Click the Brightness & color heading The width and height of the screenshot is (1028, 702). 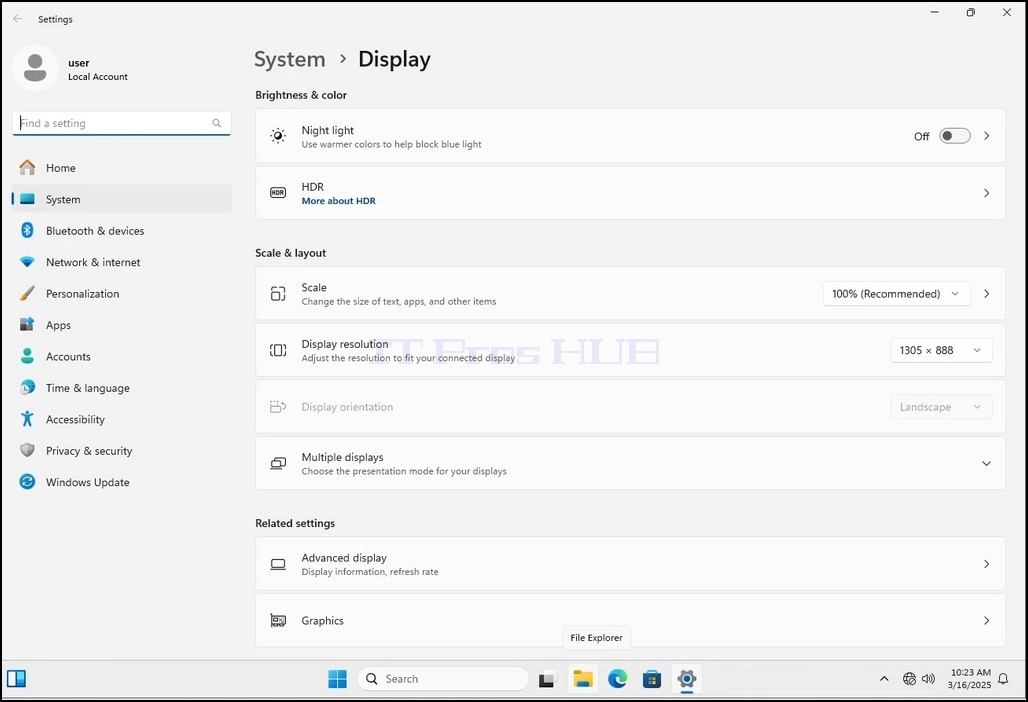point(301,95)
